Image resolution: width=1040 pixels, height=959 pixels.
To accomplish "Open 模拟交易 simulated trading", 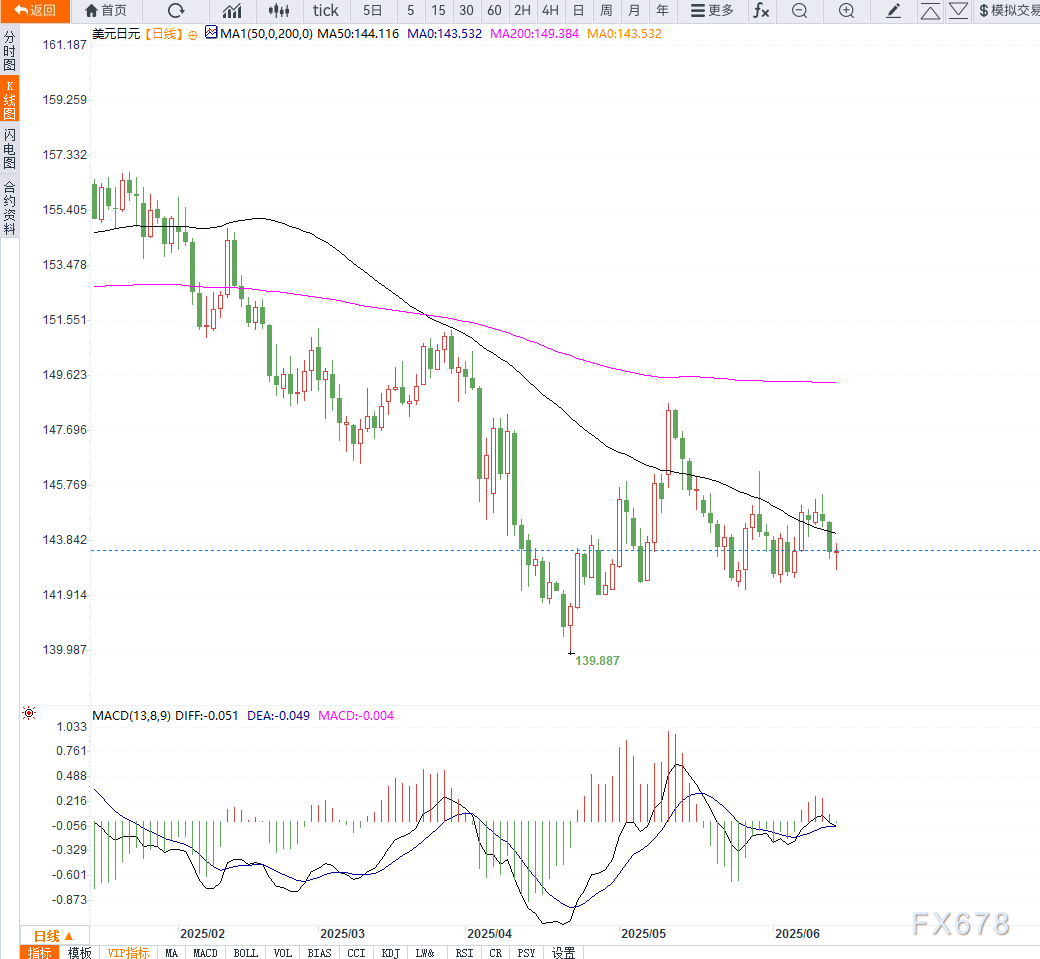I will pos(1008,11).
